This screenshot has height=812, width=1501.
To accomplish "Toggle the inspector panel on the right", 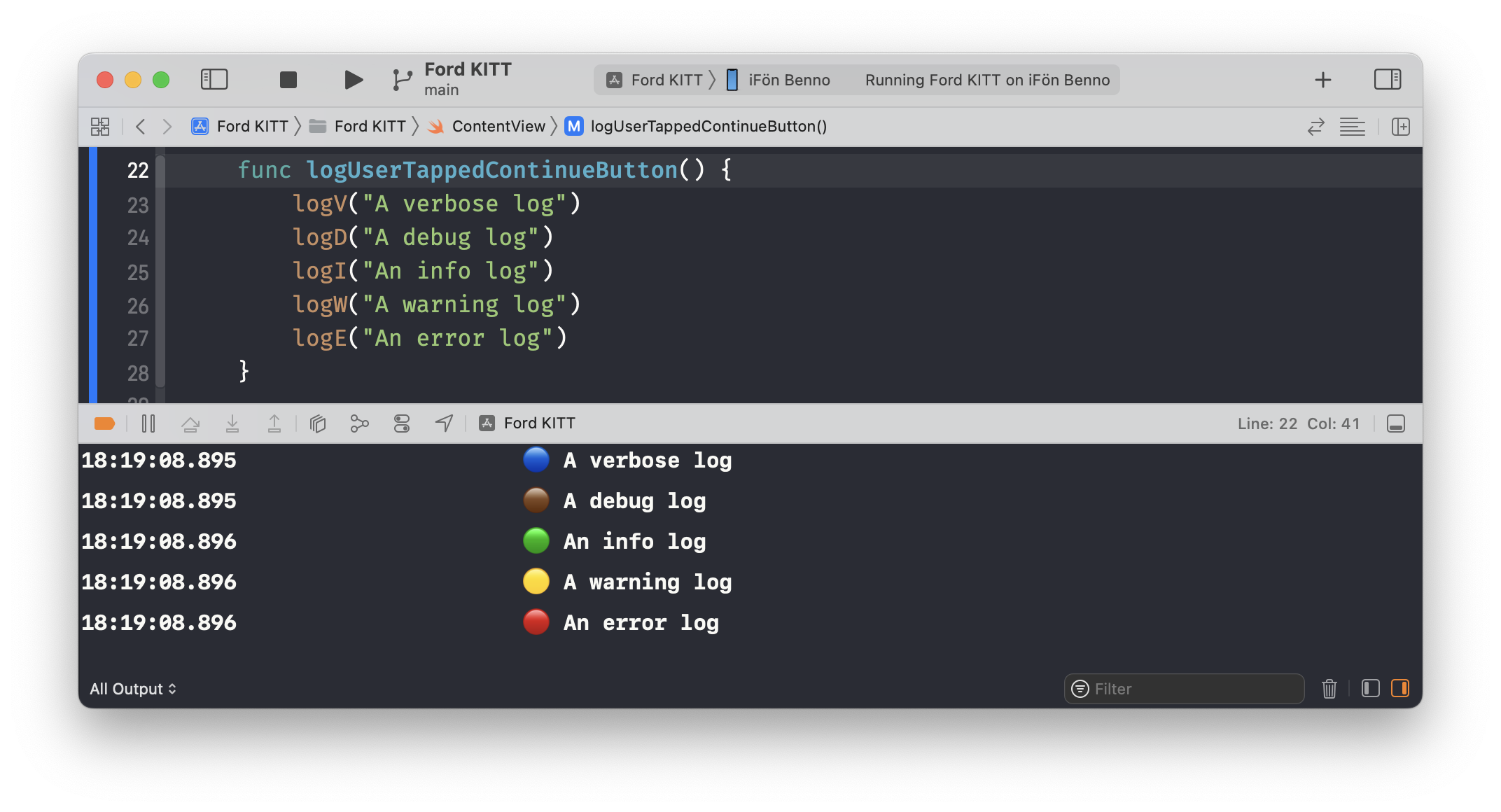I will pyautogui.click(x=1388, y=79).
